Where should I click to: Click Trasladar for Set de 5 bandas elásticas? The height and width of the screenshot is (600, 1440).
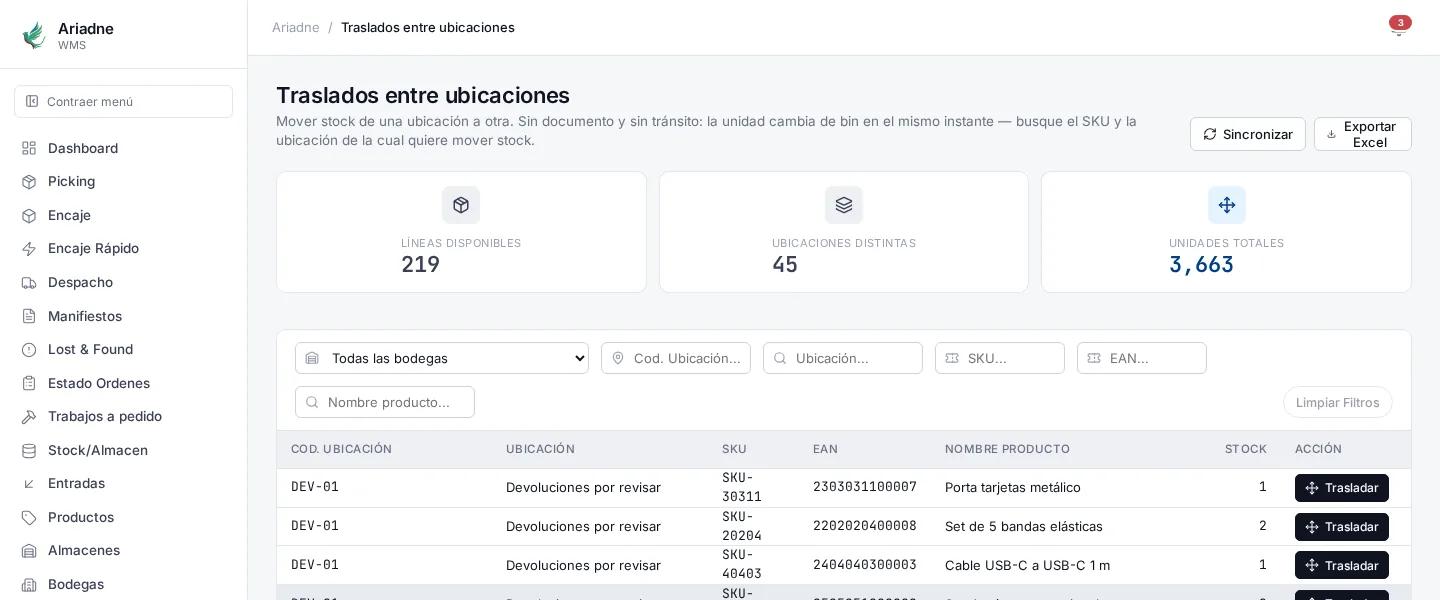coord(1342,527)
